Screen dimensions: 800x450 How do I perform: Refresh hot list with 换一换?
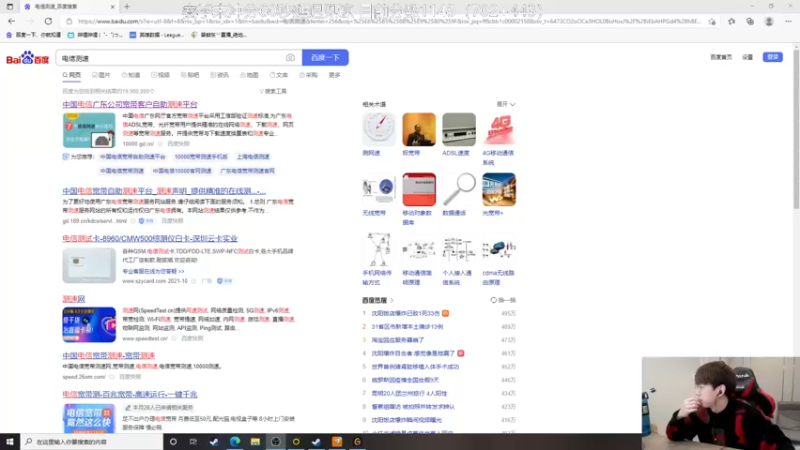pyautogui.click(x=503, y=300)
